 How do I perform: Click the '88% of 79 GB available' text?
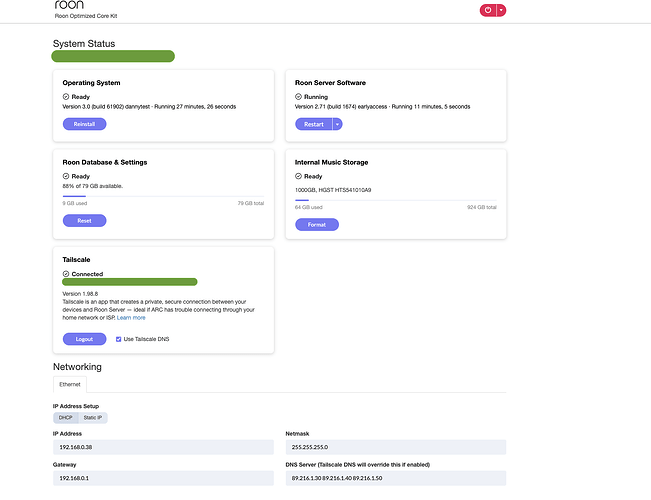point(93,186)
